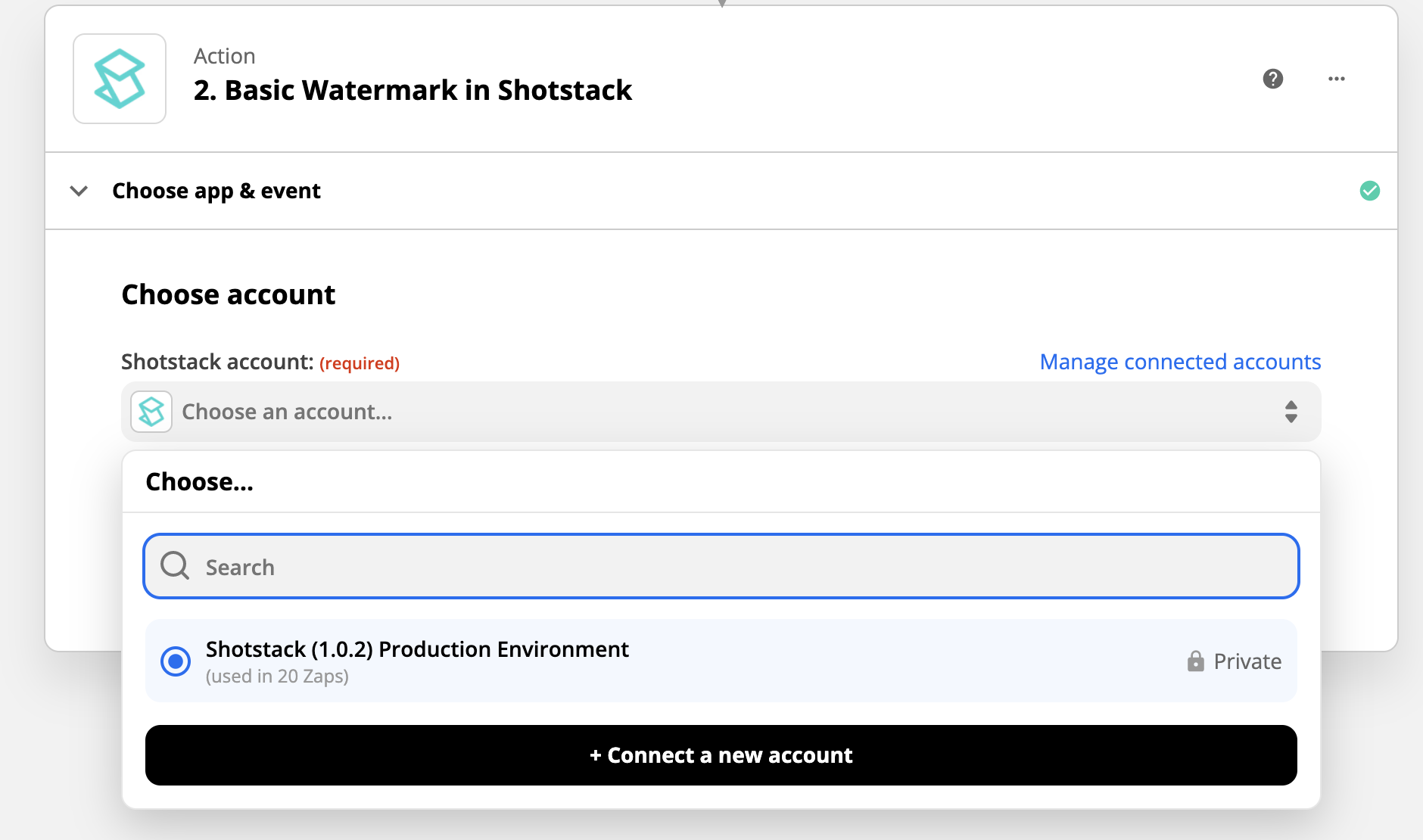The image size is (1423, 840).
Task: Click the Private lock icon
Action: pyautogui.click(x=1196, y=661)
